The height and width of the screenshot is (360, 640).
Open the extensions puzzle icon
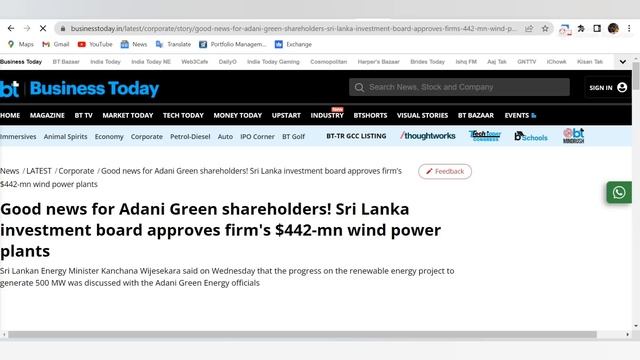click(581, 29)
